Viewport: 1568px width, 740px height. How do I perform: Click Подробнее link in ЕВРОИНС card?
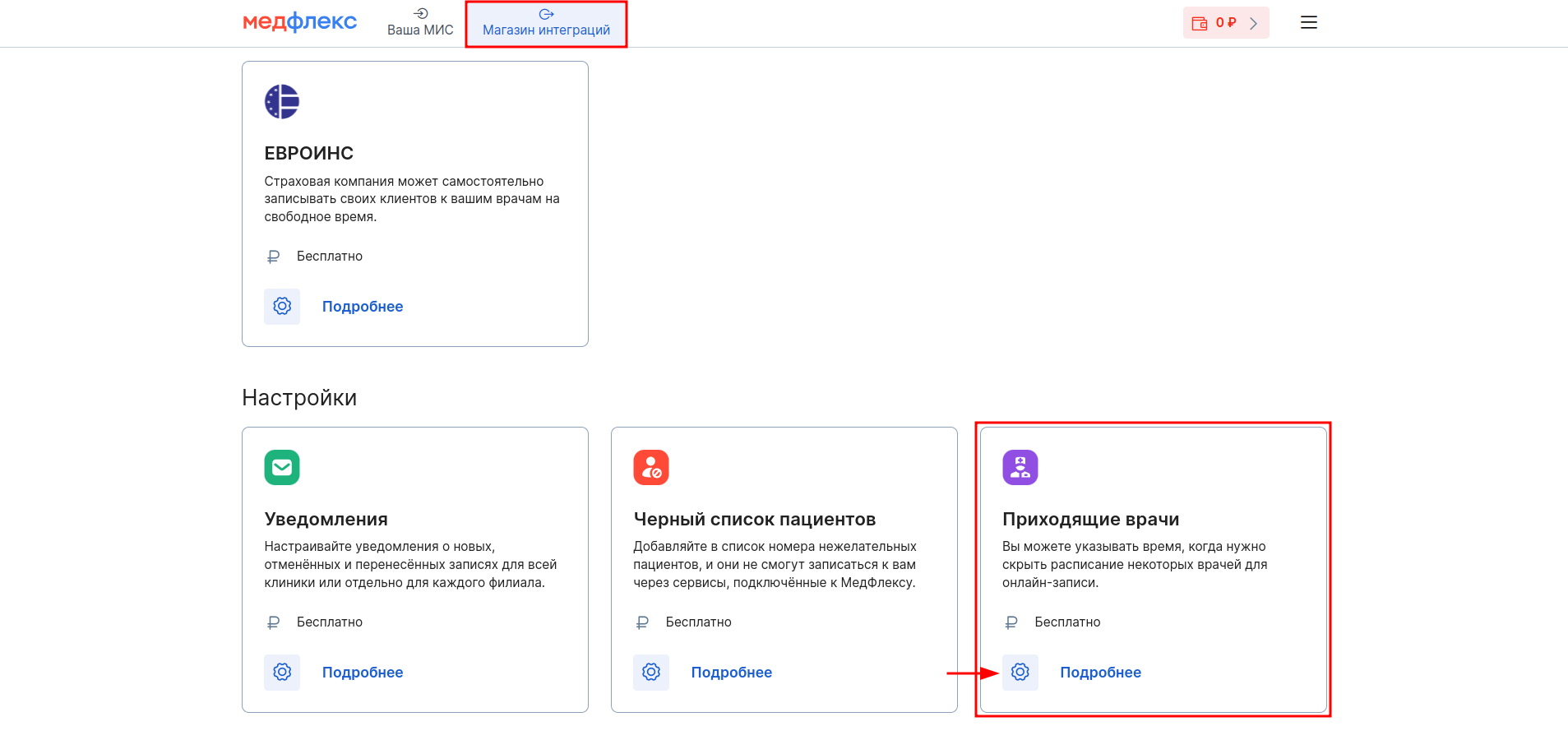pos(363,307)
